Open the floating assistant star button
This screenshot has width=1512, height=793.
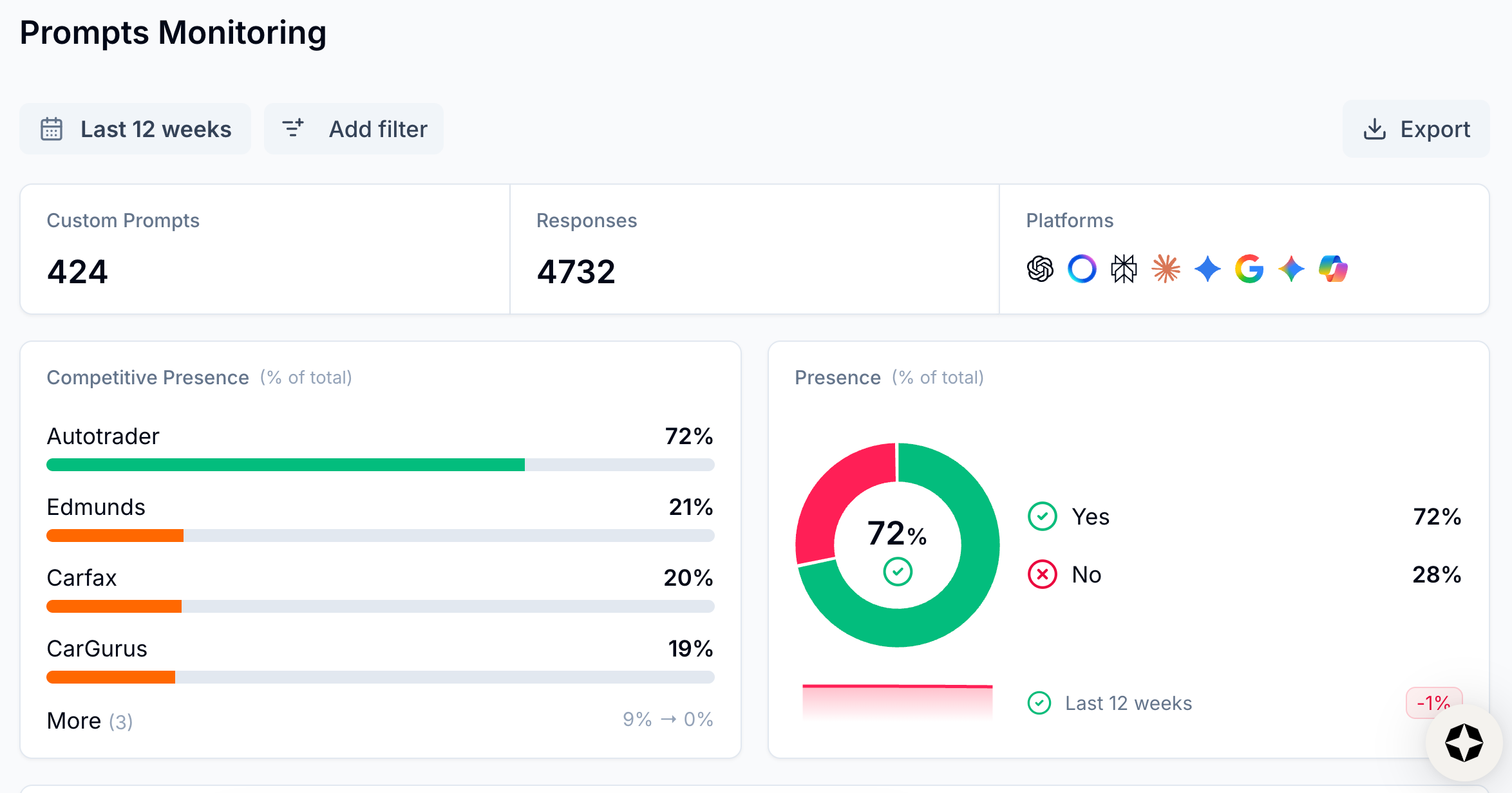pyautogui.click(x=1464, y=743)
